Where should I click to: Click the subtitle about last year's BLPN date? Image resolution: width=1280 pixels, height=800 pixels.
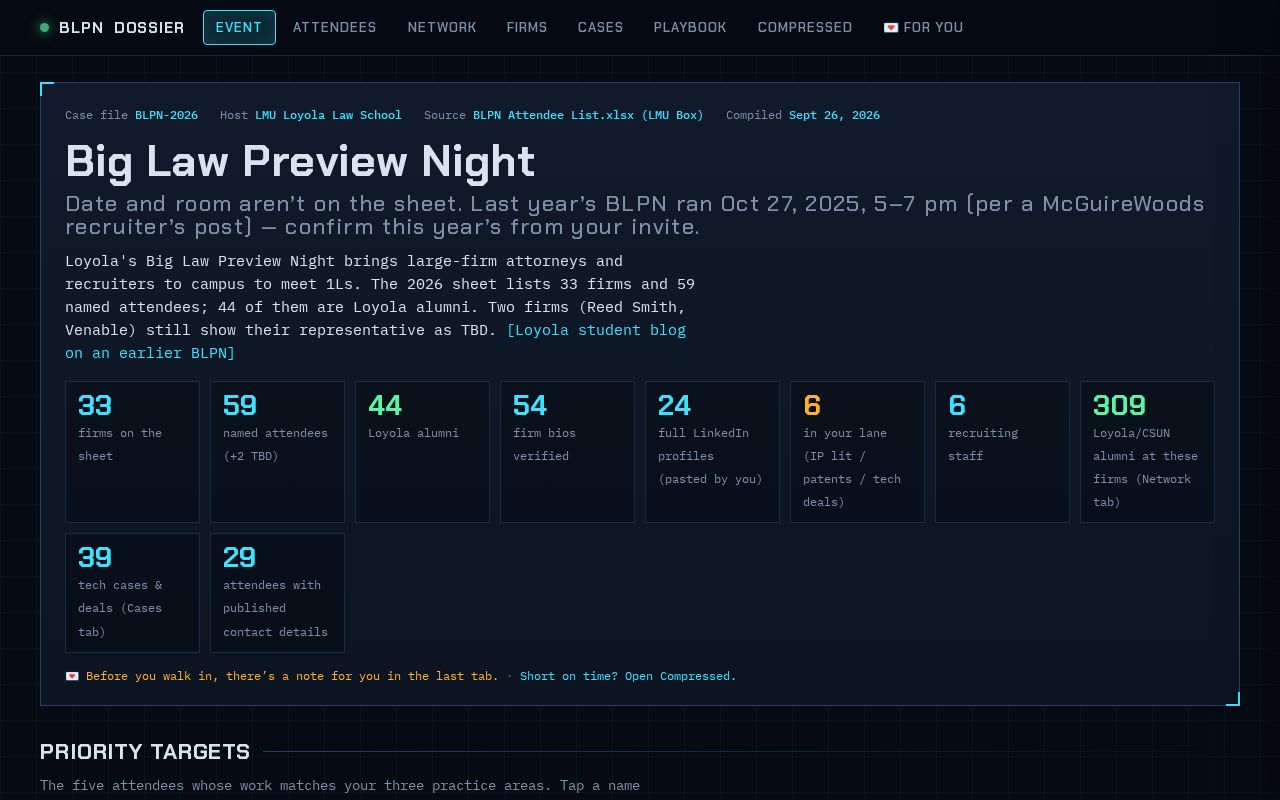635,215
